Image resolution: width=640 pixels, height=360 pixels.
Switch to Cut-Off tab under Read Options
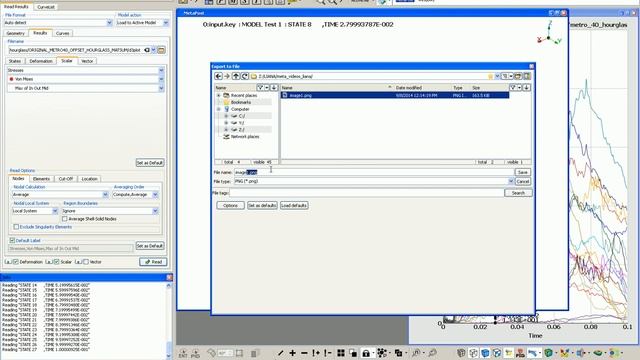[66, 179]
